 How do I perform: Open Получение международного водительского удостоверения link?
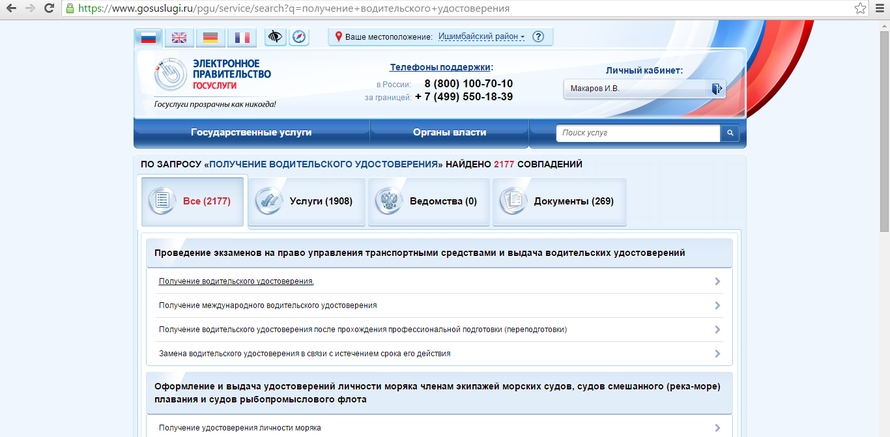coord(267,305)
